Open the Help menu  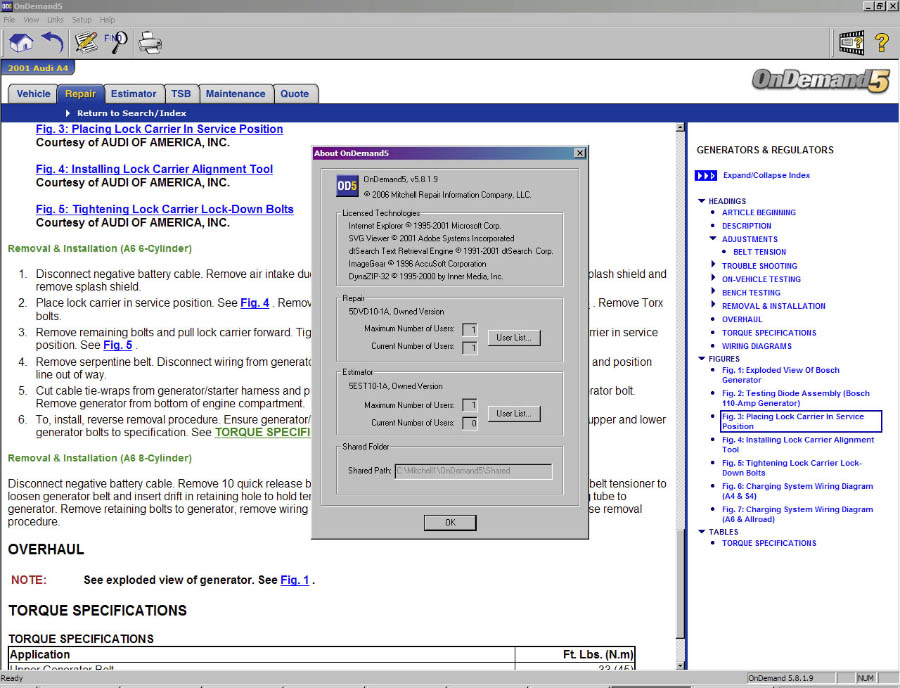[107, 20]
